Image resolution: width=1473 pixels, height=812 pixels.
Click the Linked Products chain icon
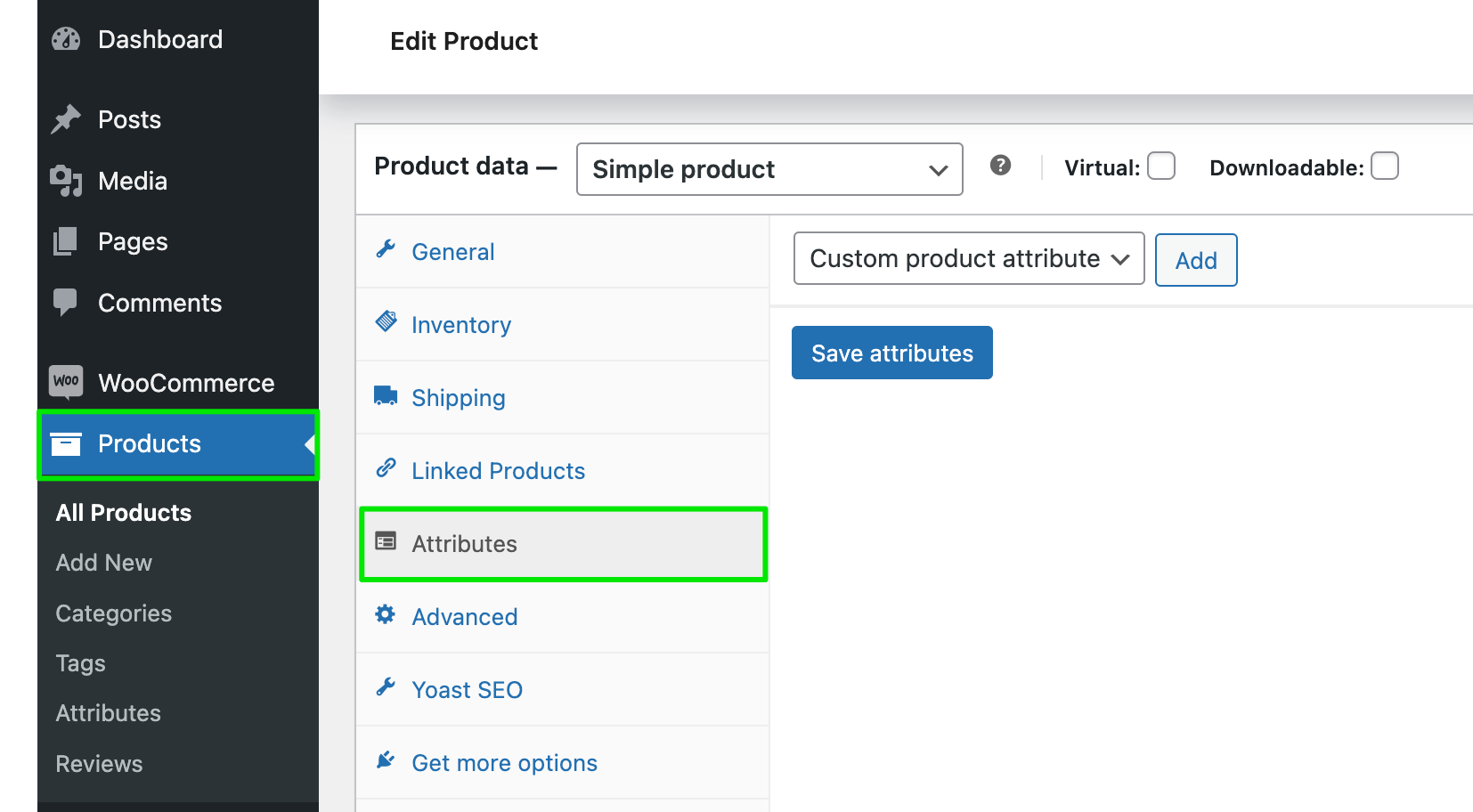(386, 468)
